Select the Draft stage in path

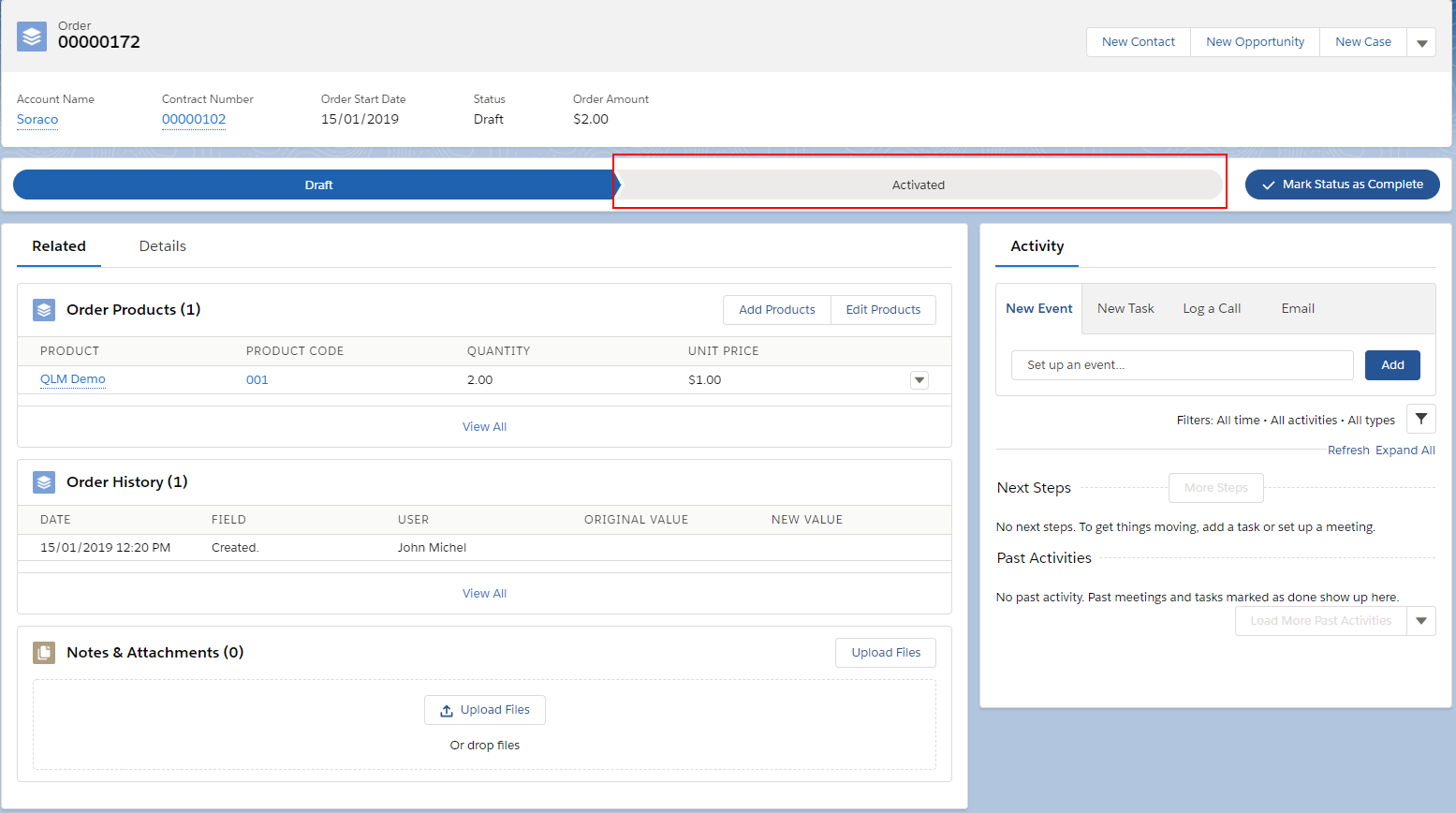[x=318, y=185]
